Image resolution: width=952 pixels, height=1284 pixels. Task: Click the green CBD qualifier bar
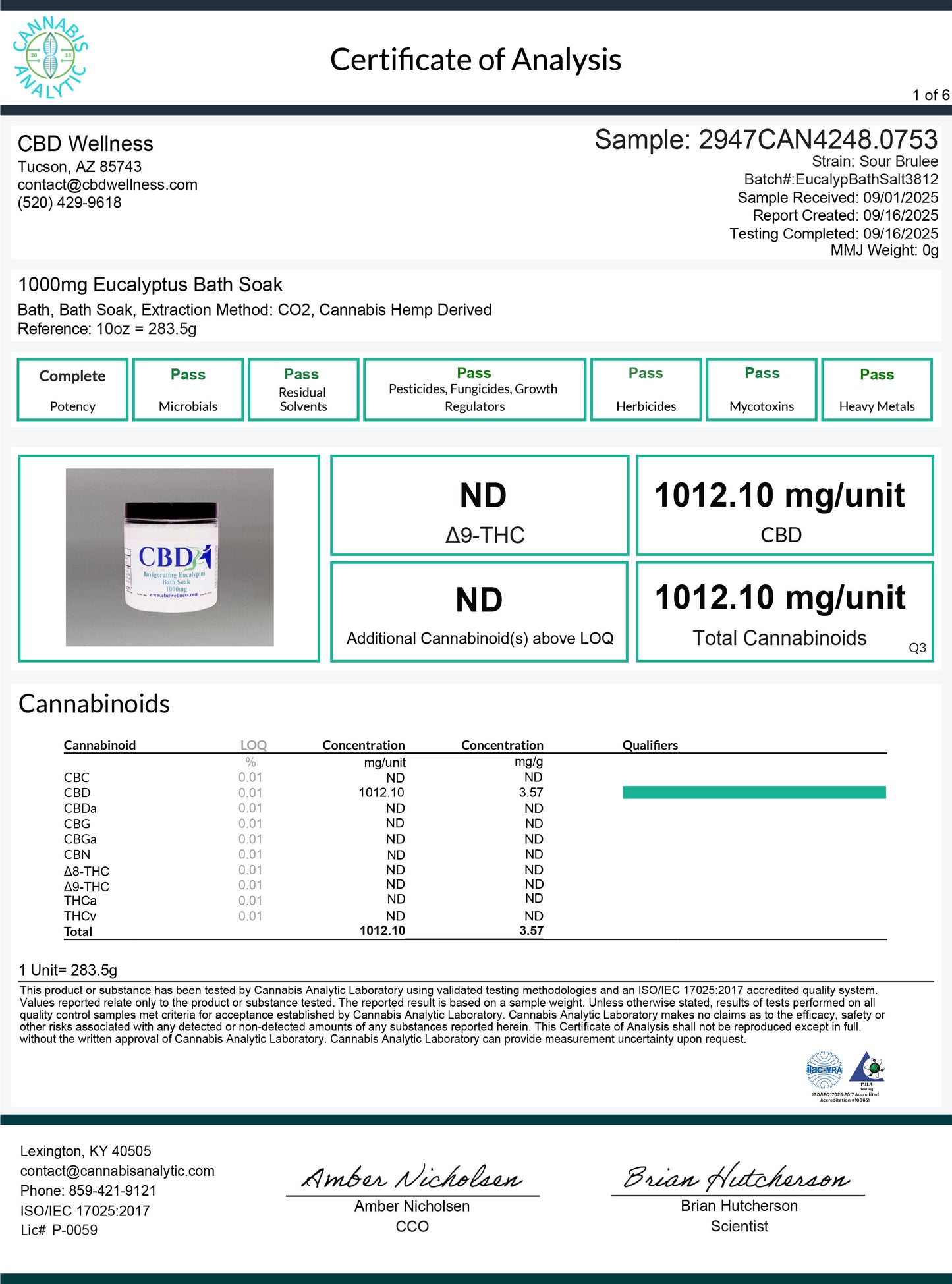[754, 793]
